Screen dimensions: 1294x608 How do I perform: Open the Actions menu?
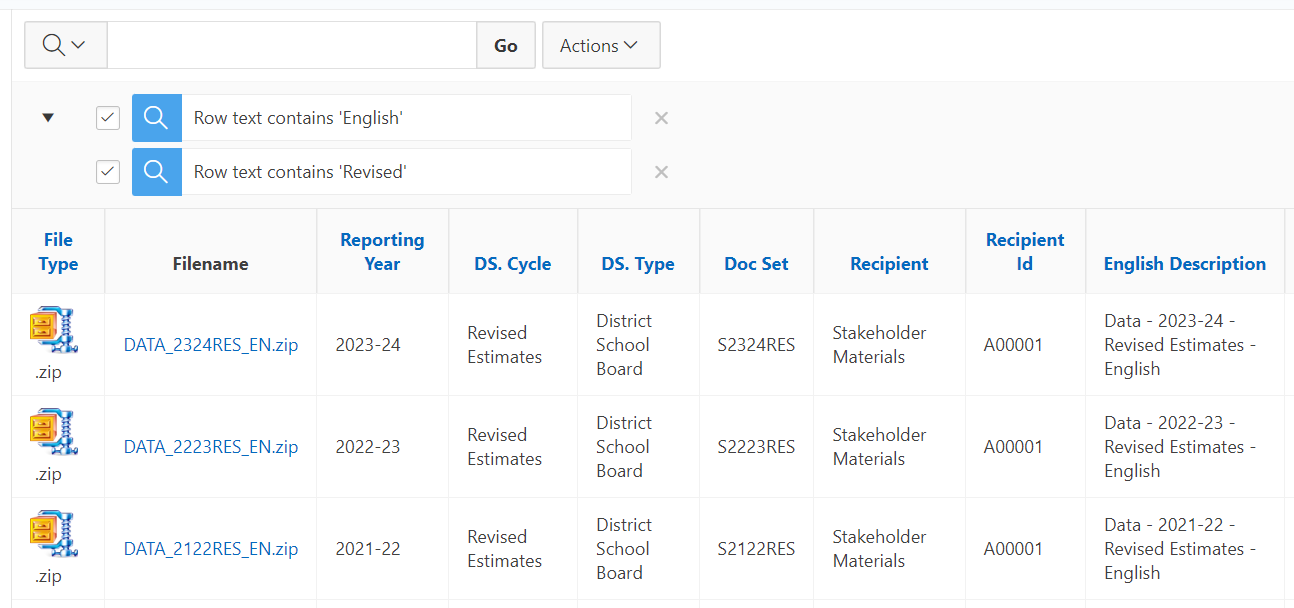600,46
